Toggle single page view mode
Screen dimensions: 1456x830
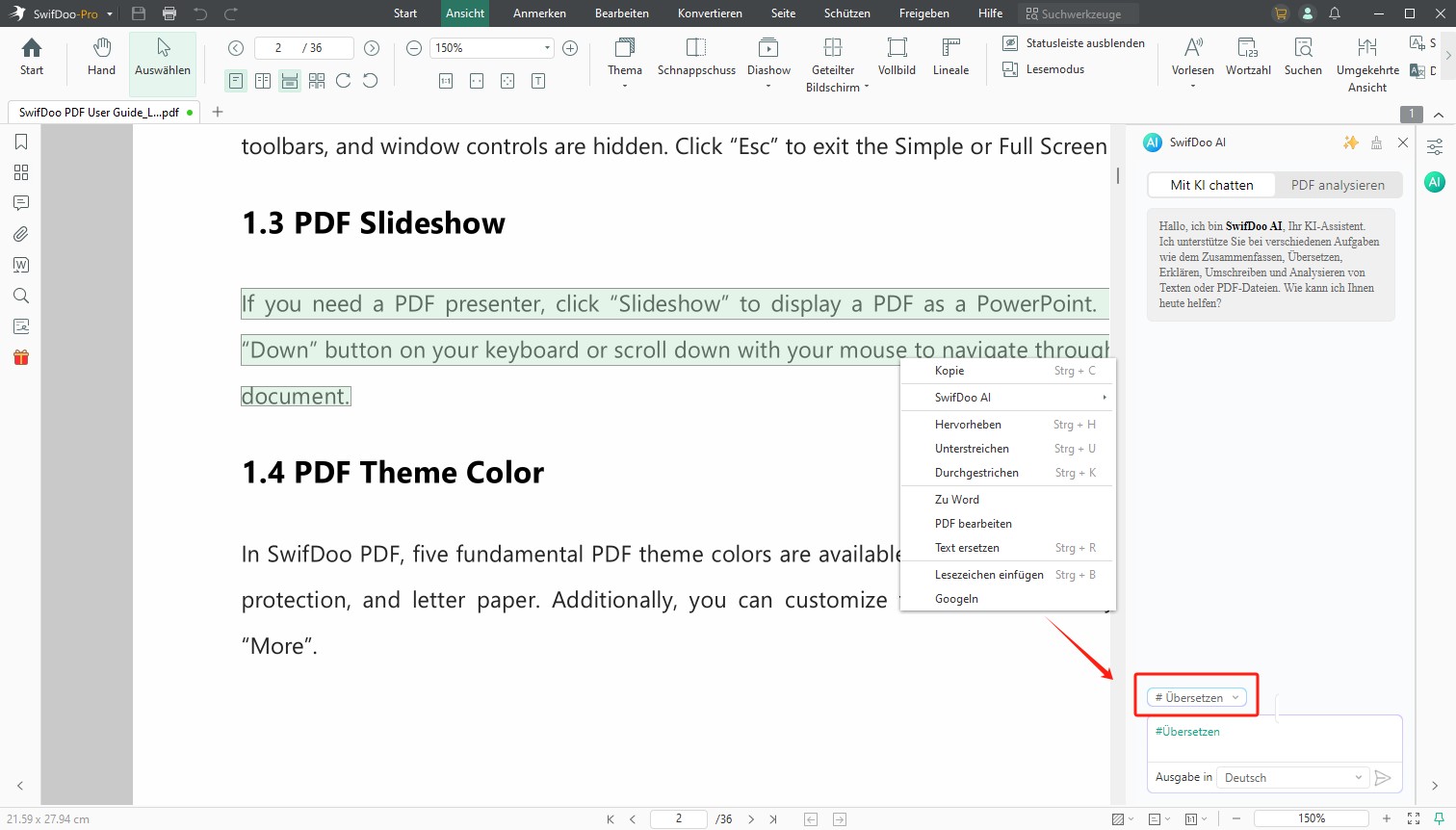pyautogui.click(x=236, y=81)
